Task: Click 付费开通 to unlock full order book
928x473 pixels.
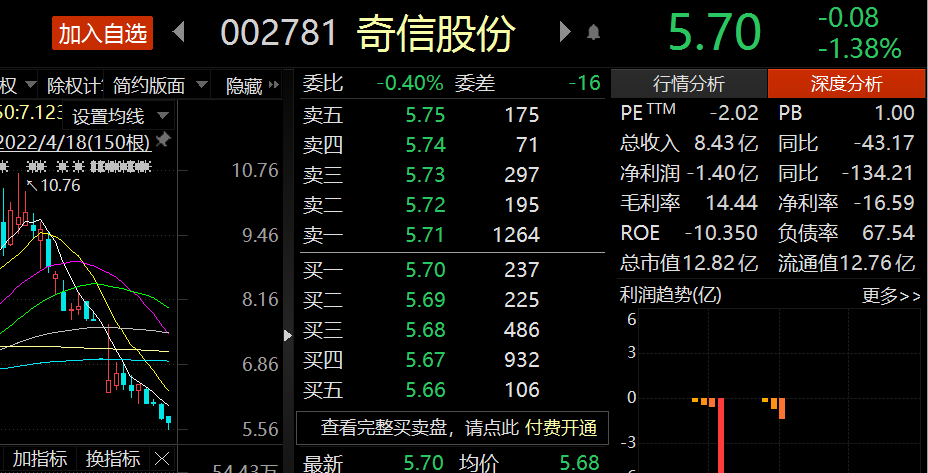Action: [561, 427]
